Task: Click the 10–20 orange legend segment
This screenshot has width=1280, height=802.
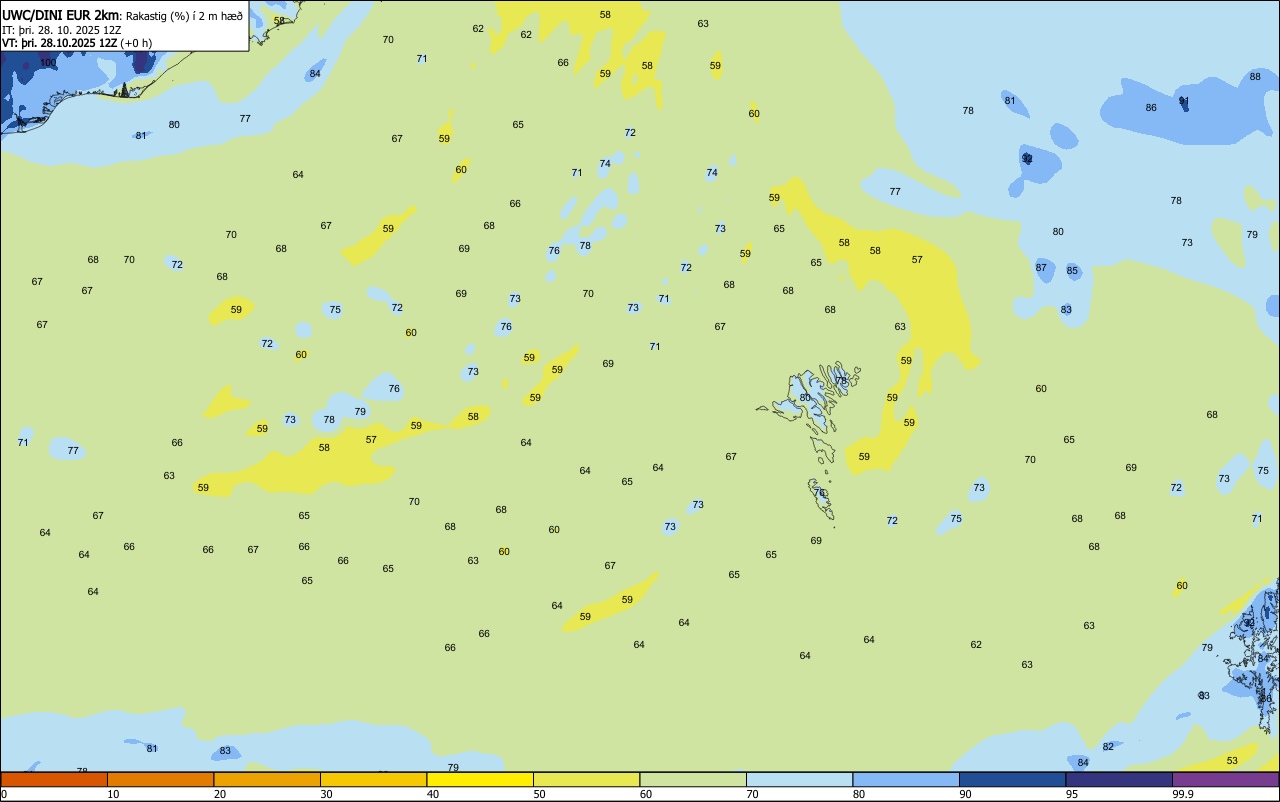Action: point(160,779)
